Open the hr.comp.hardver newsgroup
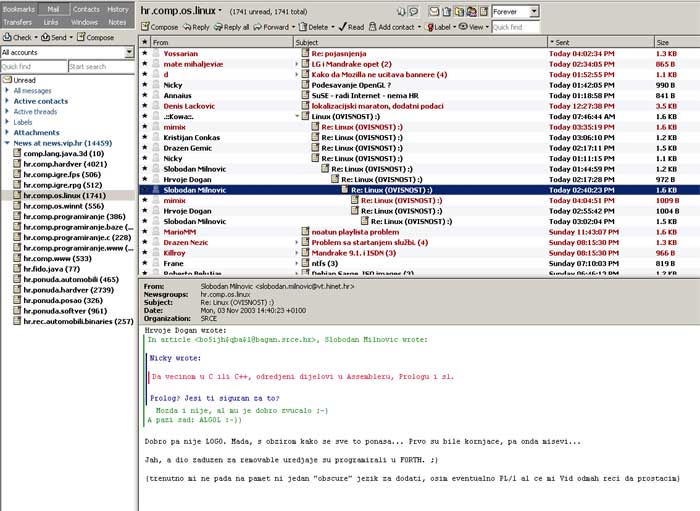This screenshot has width=700, height=511. (65, 164)
